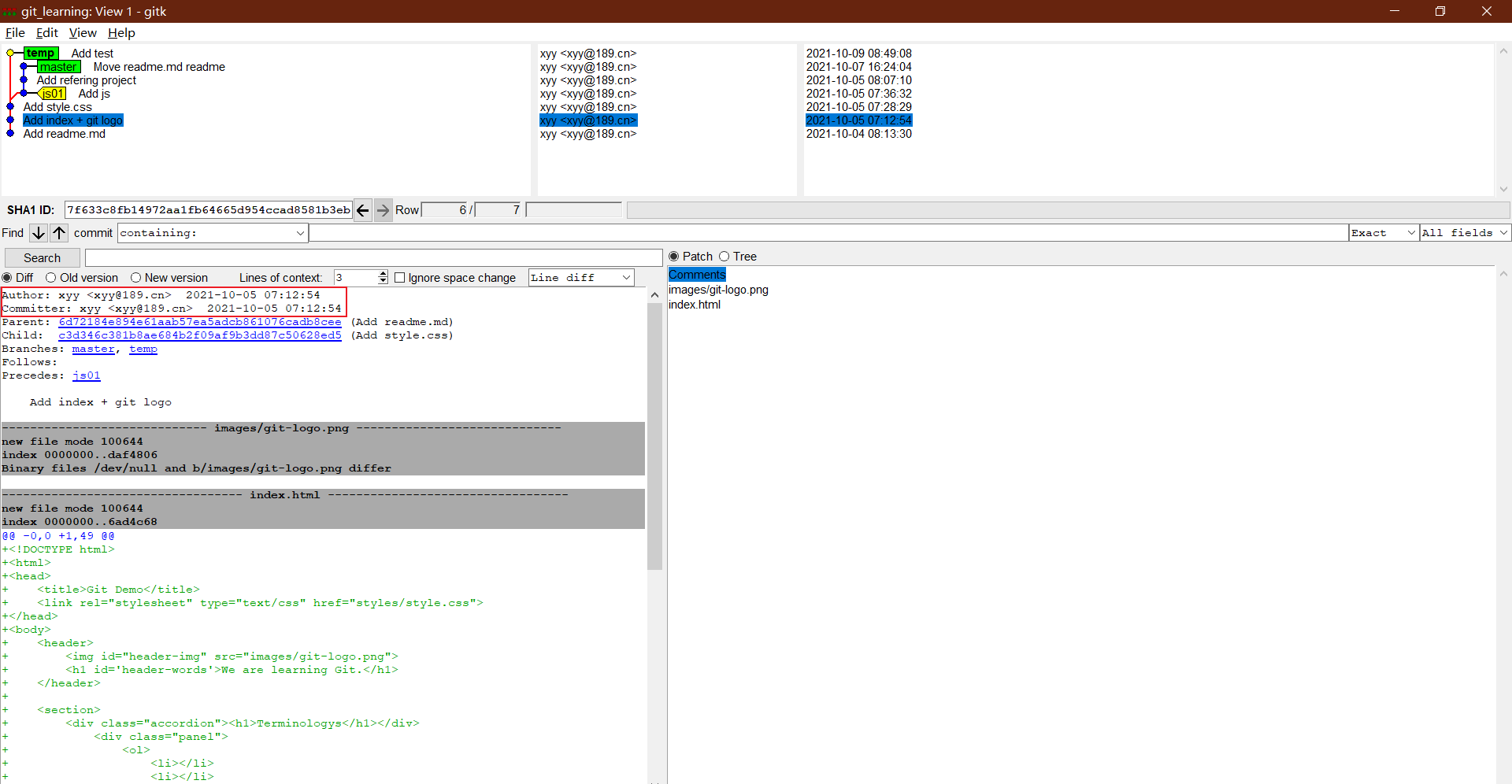Screen dimensions: 1512x784
Task: Click images/git-logo.png diff header
Action: (282, 428)
